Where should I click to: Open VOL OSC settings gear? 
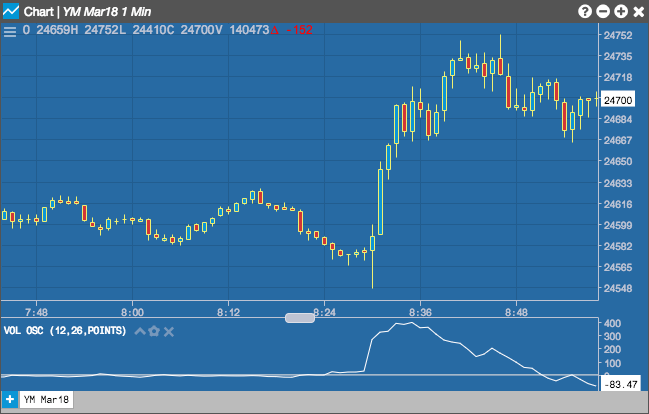pyautogui.click(x=154, y=331)
